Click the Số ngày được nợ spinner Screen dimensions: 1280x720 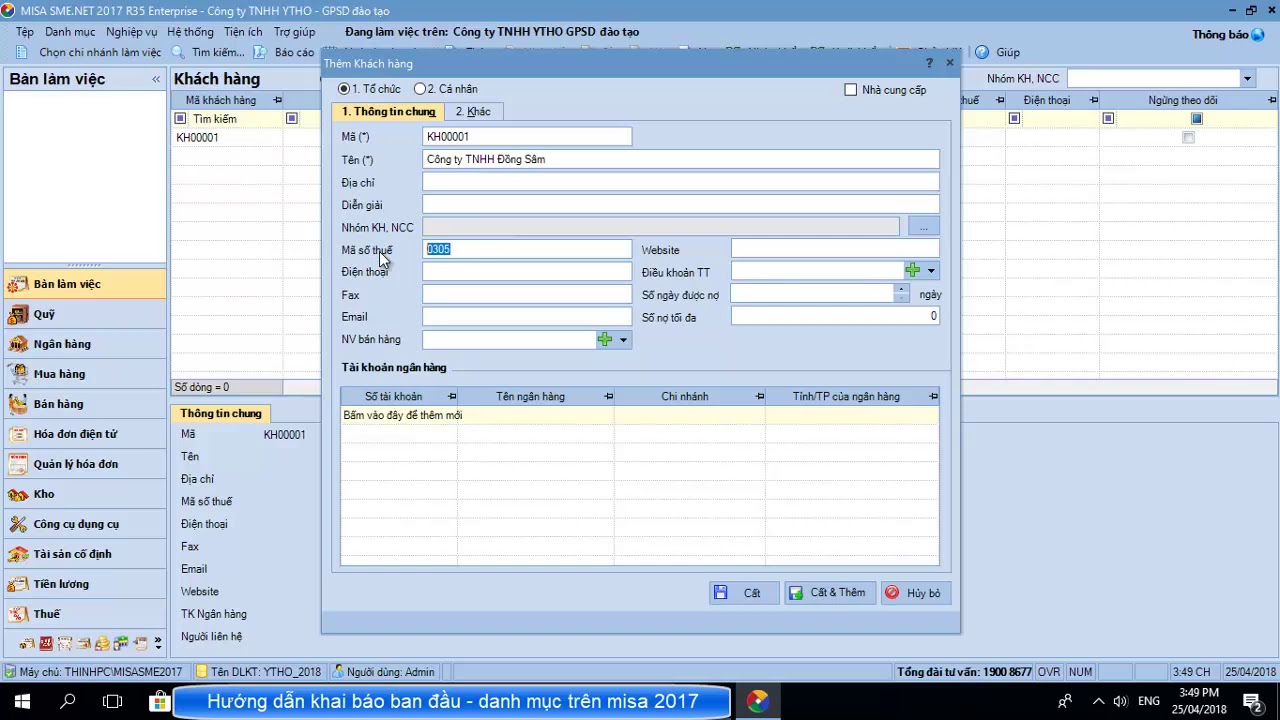click(901, 293)
